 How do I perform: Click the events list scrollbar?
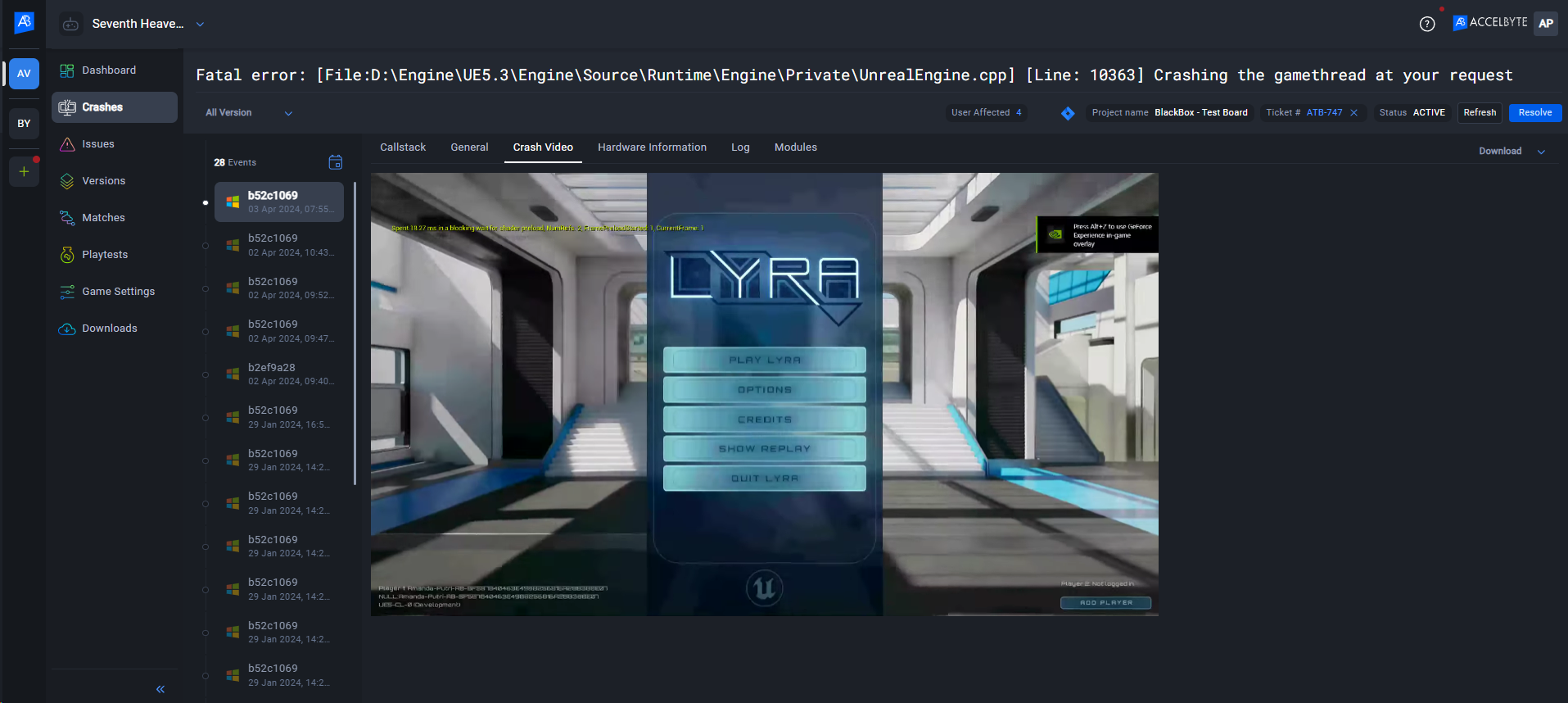click(355, 333)
